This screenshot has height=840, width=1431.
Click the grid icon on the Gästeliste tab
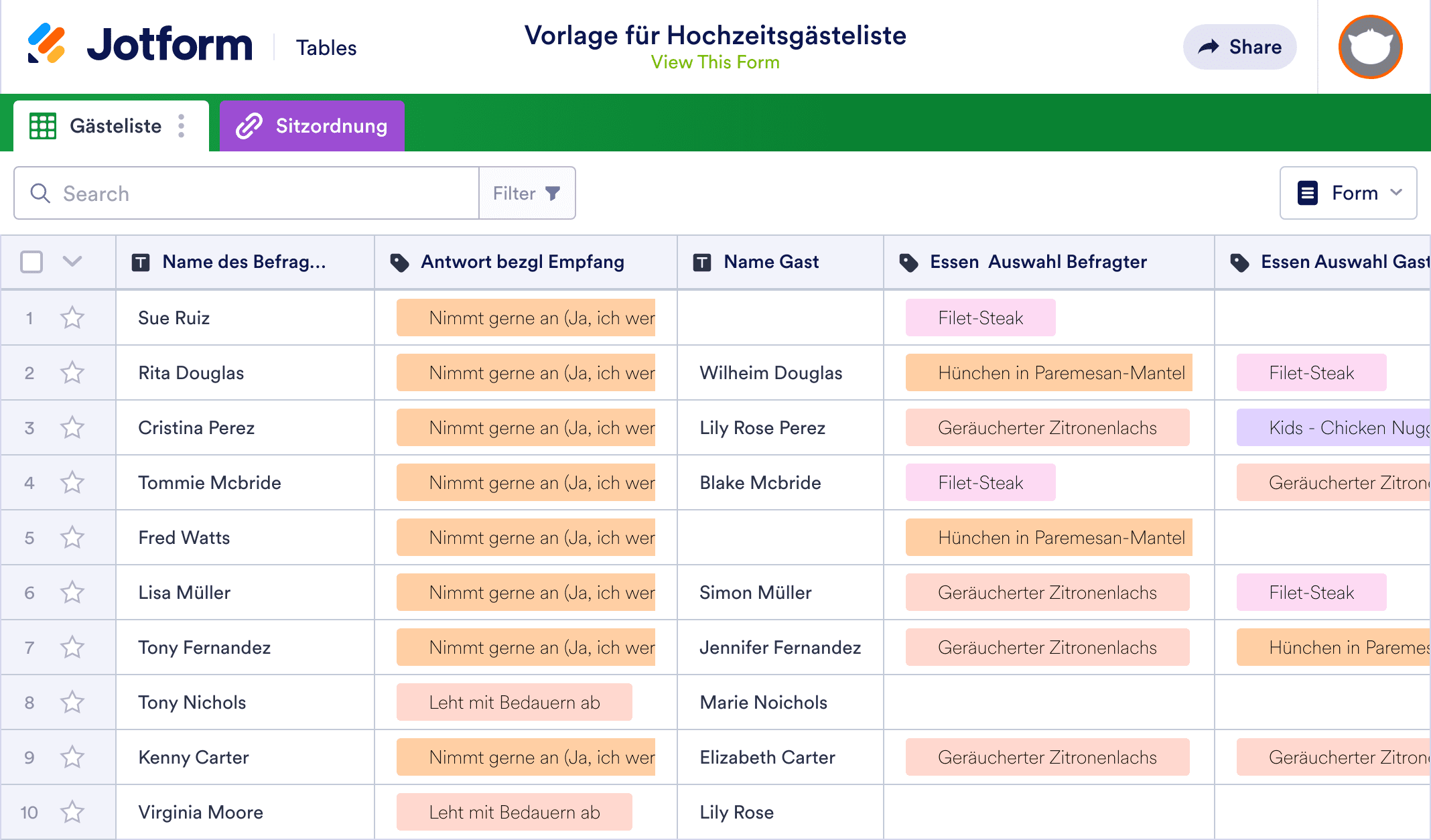pos(43,126)
